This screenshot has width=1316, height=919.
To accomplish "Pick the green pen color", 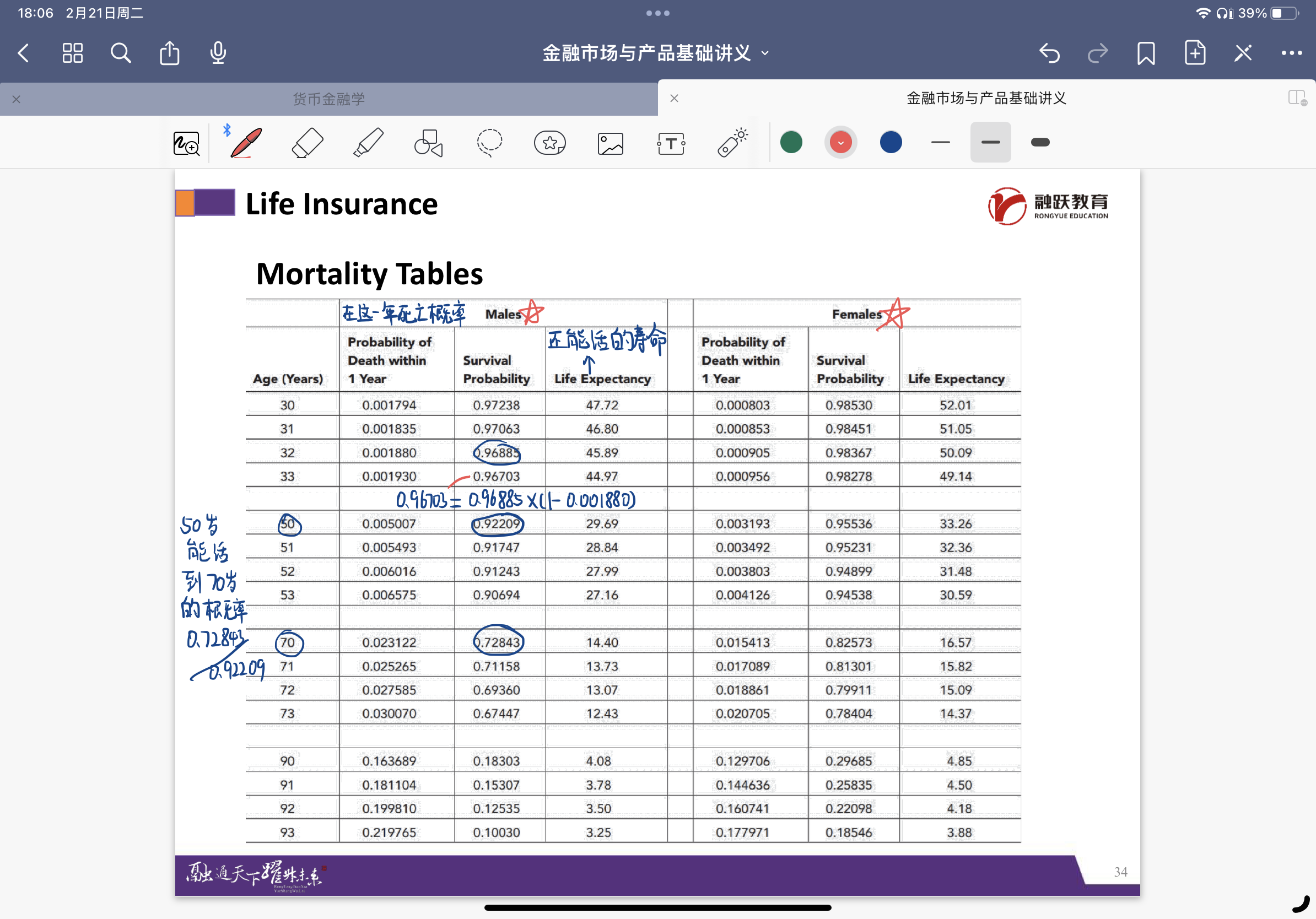I will (x=791, y=143).
